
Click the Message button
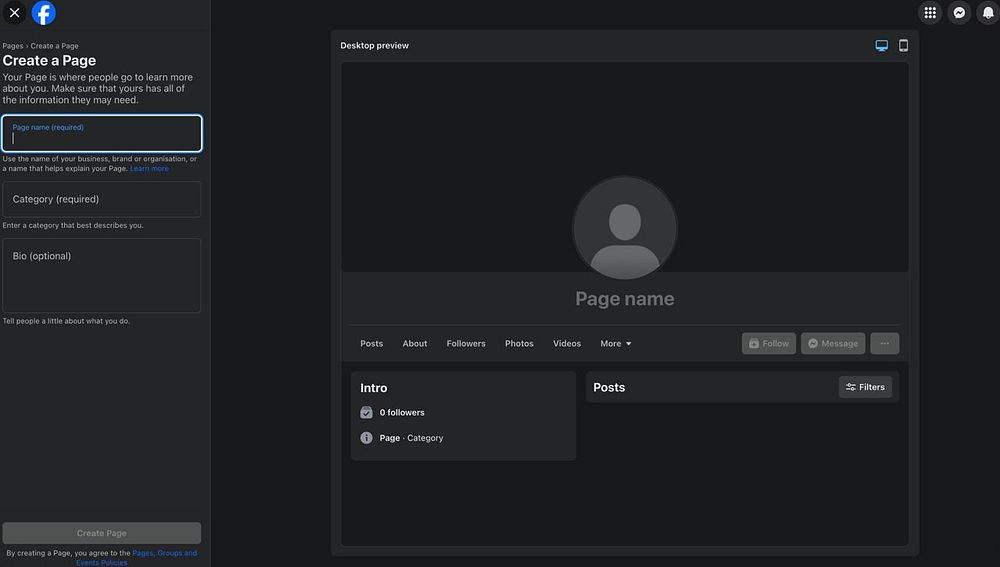coord(833,343)
